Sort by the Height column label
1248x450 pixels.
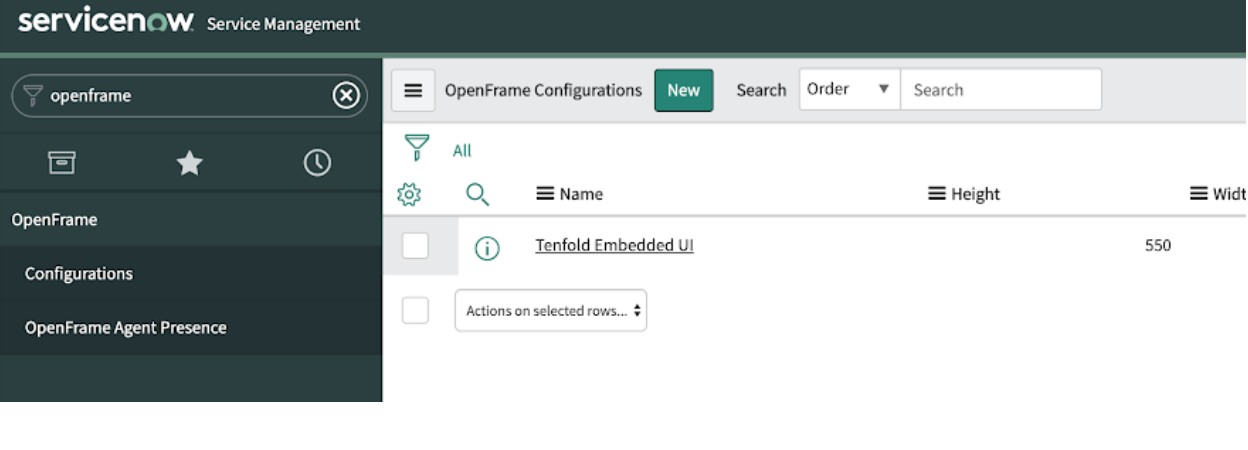(x=975, y=194)
